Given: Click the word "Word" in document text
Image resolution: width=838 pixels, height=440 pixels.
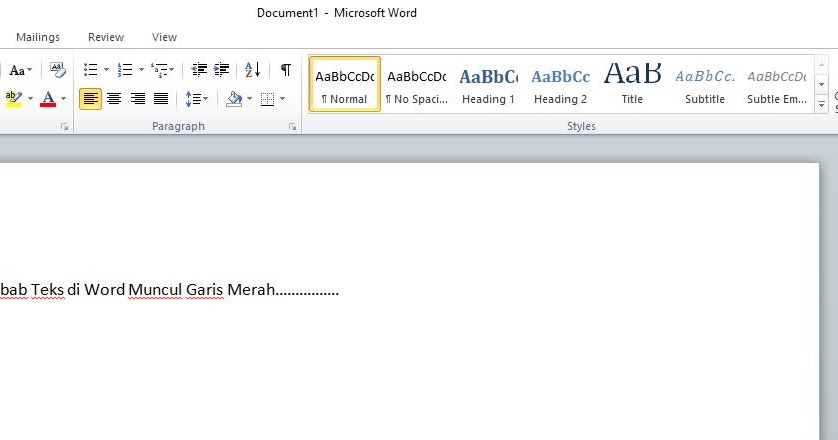Looking at the screenshot, I should coord(105,289).
